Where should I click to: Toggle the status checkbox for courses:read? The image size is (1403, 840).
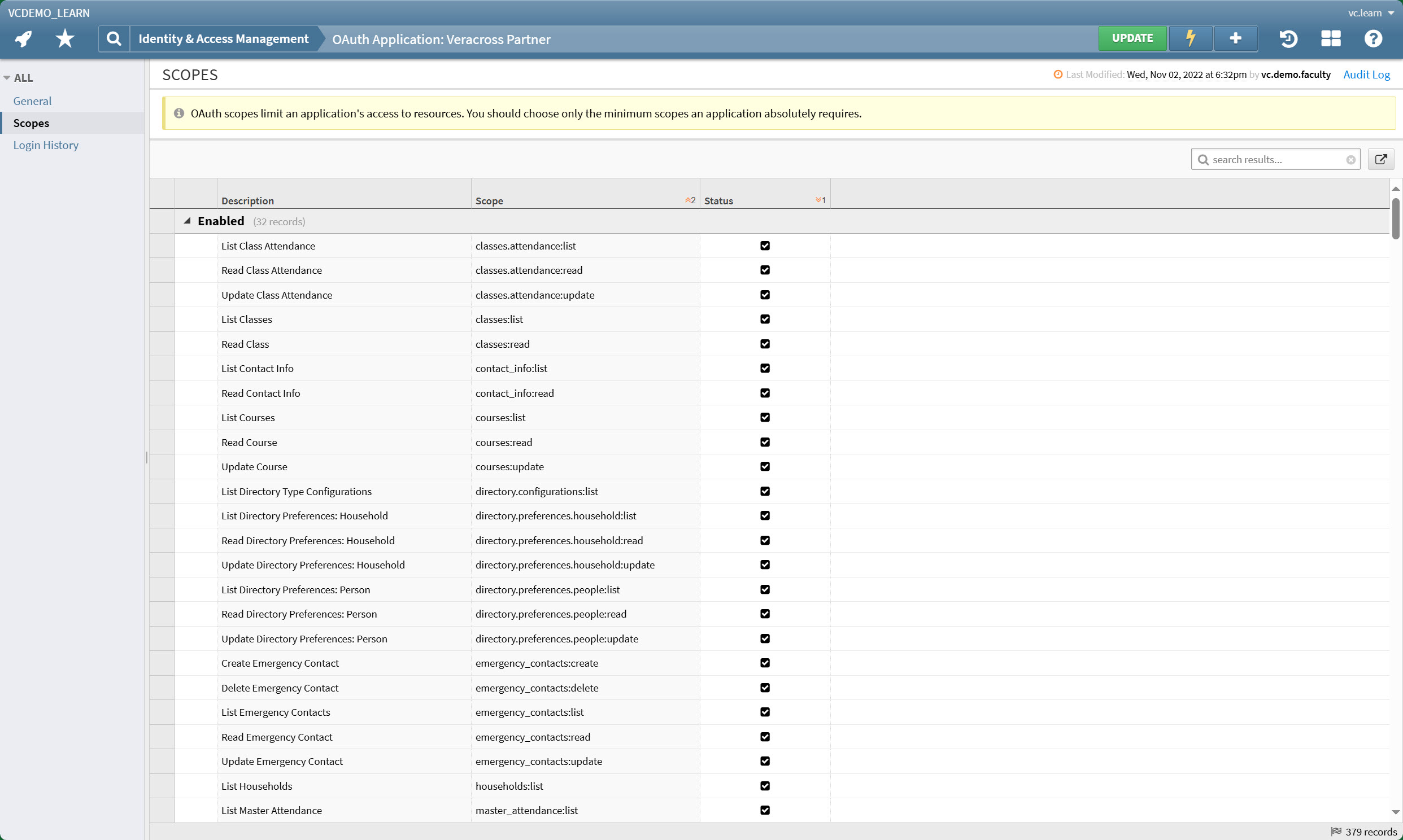click(765, 442)
